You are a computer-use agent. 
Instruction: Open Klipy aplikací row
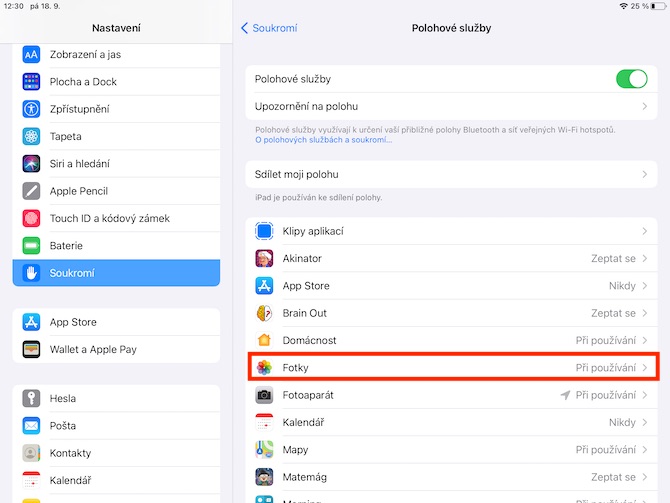pyautogui.click(x=452, y=231)
